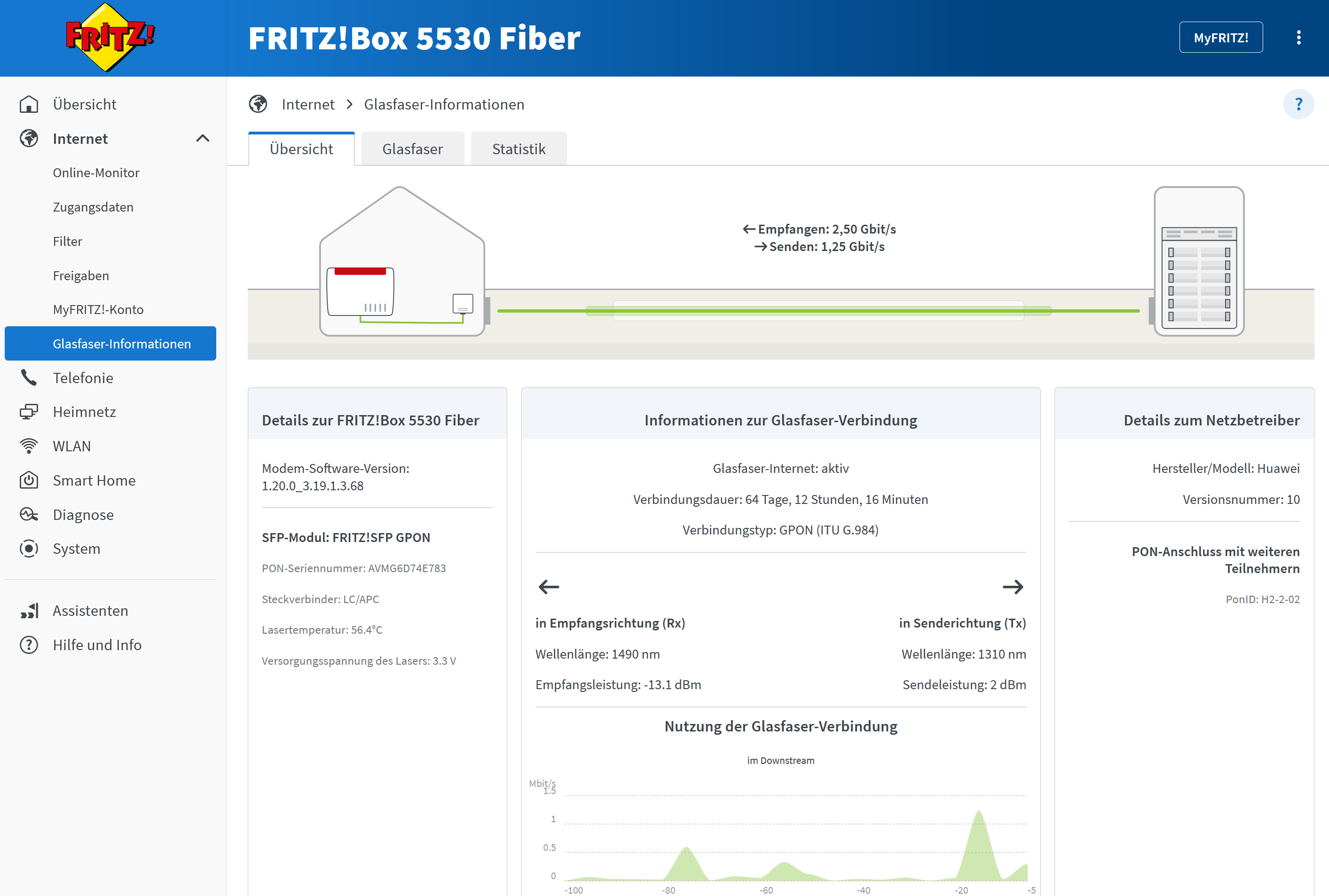Click the FRITZ! logo
This screenshot has width=1329, height=896.
(x=110, y=38)
